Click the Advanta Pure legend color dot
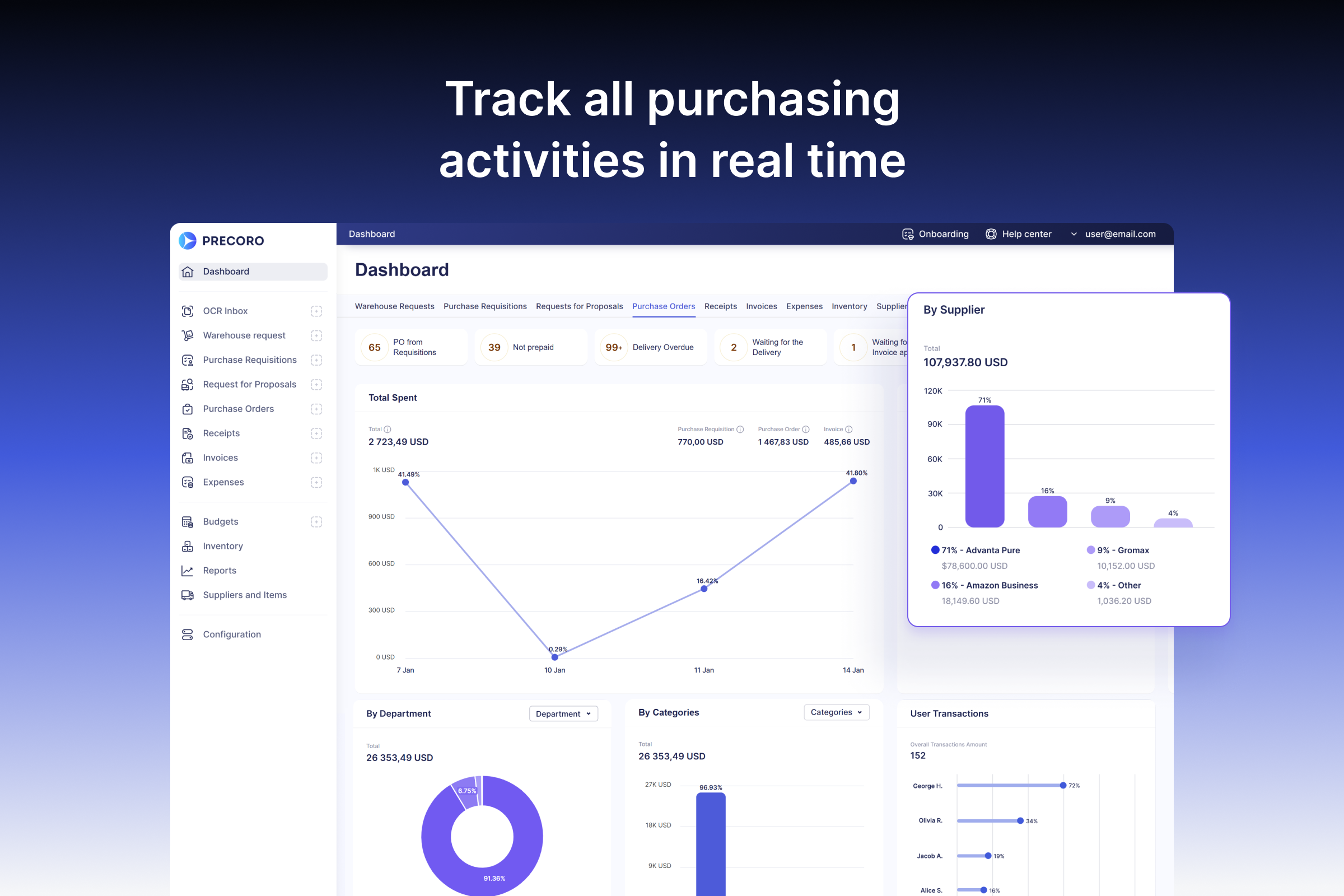1344x896 pixels. (x=935, y=550)
